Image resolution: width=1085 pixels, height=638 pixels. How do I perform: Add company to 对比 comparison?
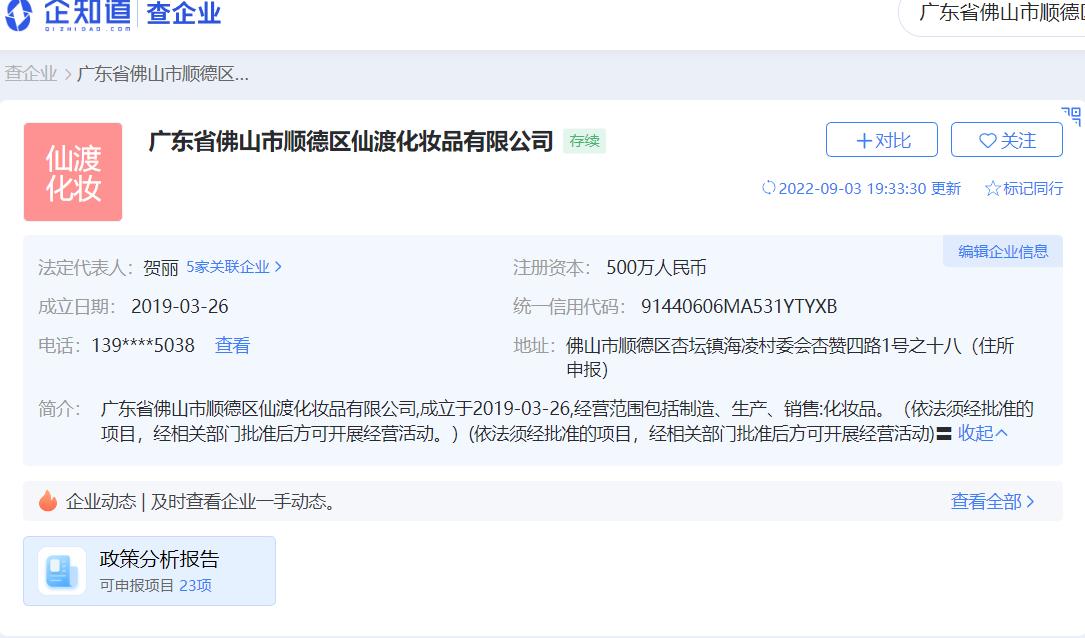(882, 140)
